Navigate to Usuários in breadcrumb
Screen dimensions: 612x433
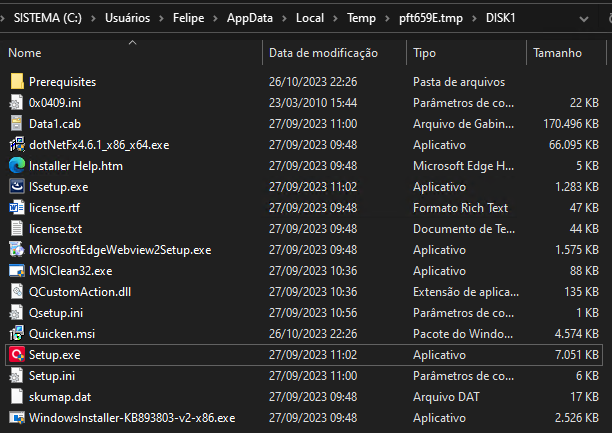(127, 18)
